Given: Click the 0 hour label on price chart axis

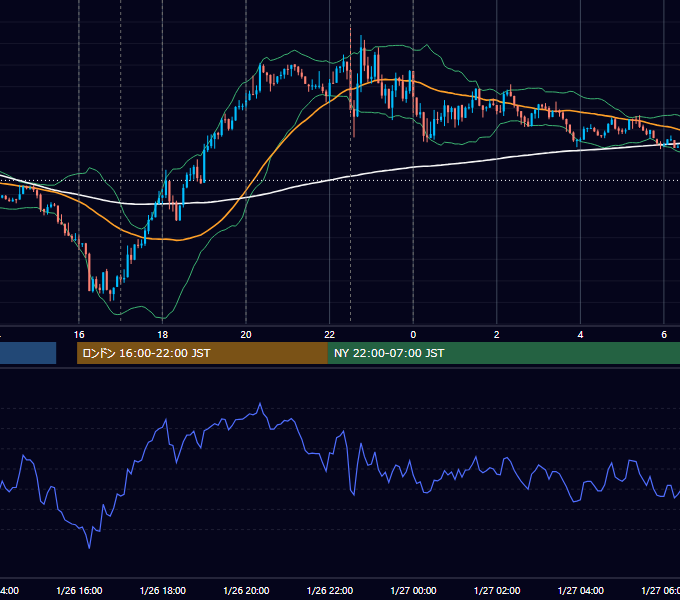Looking at the screenshot, I should click(413, 335).
